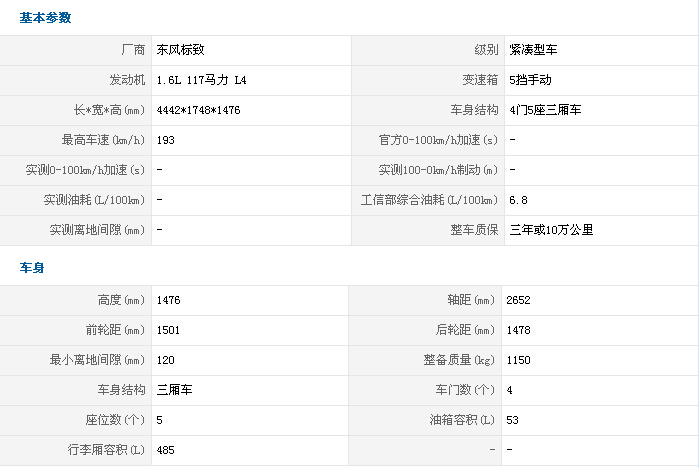Click the 4门5座三厢车 body structure value
The width and height of the screenshot is (700, 468).
coord(544,110)
